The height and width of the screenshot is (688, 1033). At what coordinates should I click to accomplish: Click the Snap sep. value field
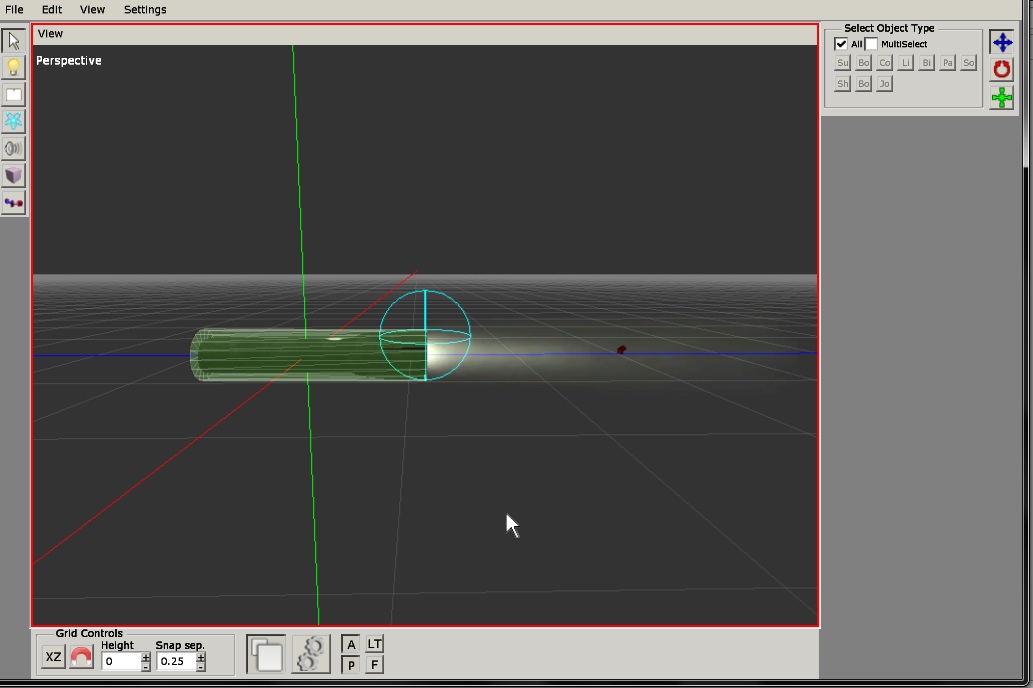coord(175,661)
